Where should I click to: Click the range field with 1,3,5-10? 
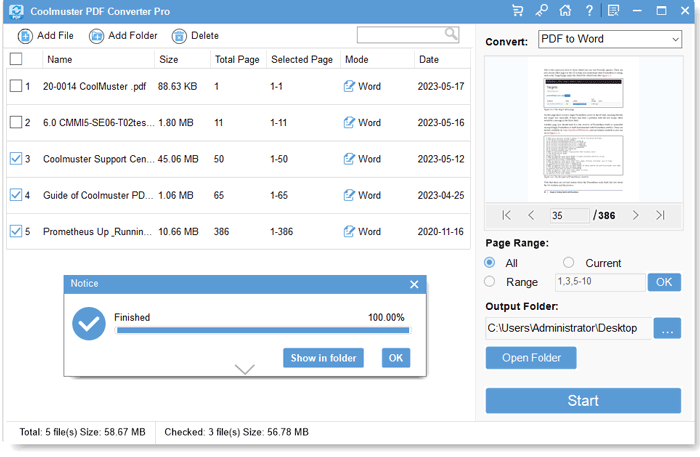(x=600, y=282)
